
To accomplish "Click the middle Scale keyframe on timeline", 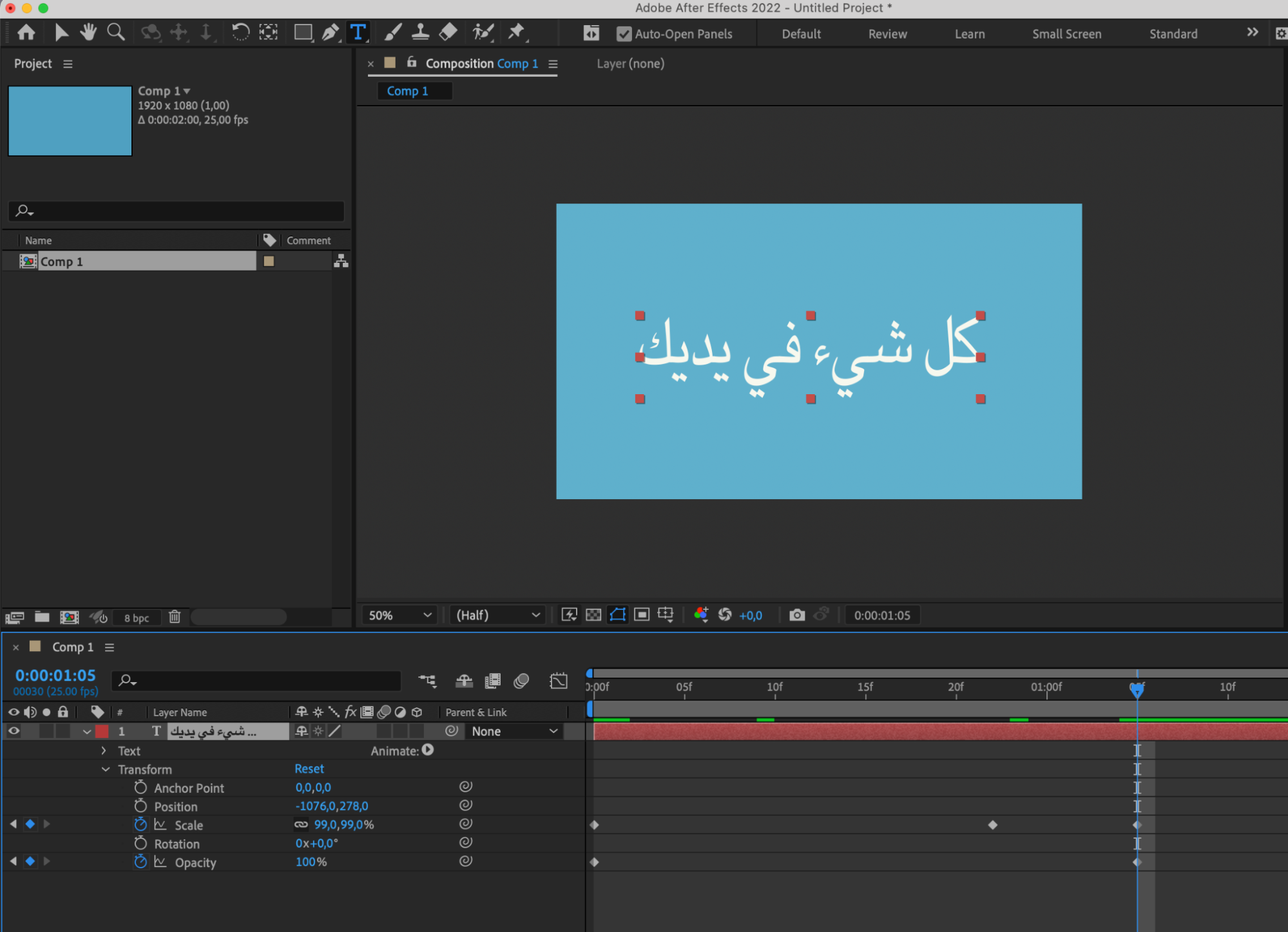I will [x=993, y=824].
